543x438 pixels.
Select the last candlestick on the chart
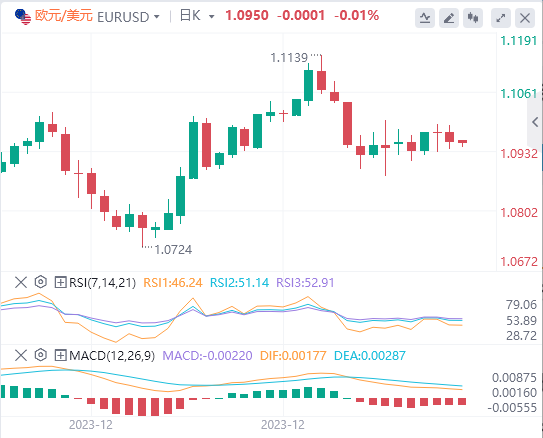[463, 142]
